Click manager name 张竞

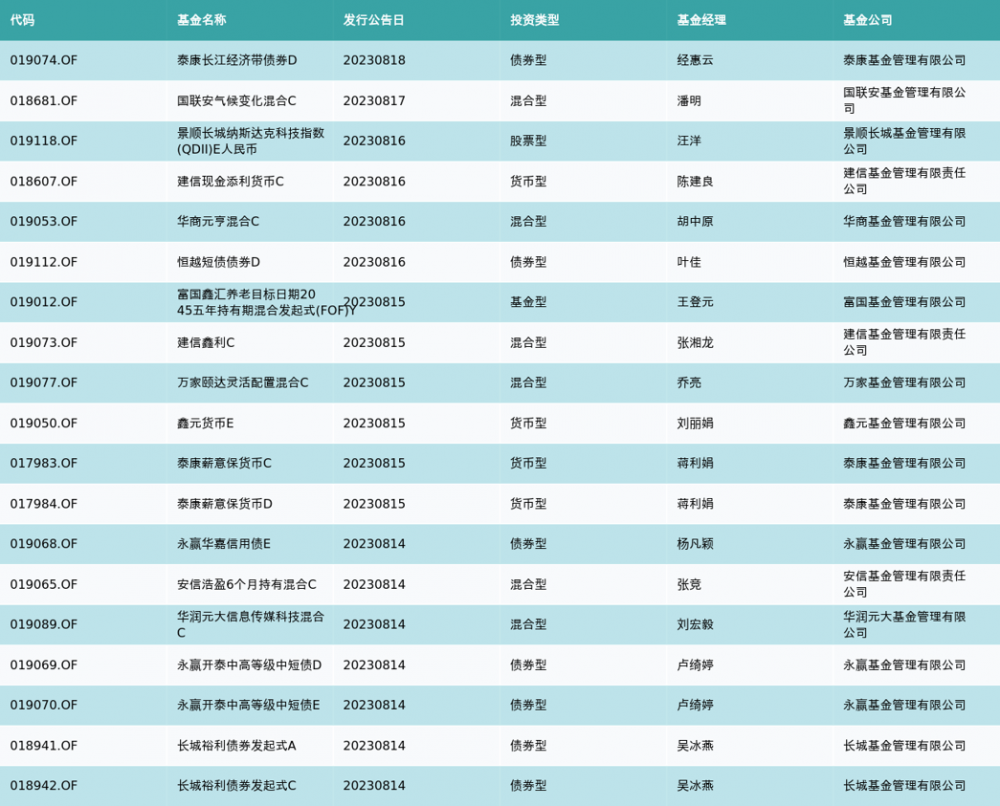click(x=689, y=585)
